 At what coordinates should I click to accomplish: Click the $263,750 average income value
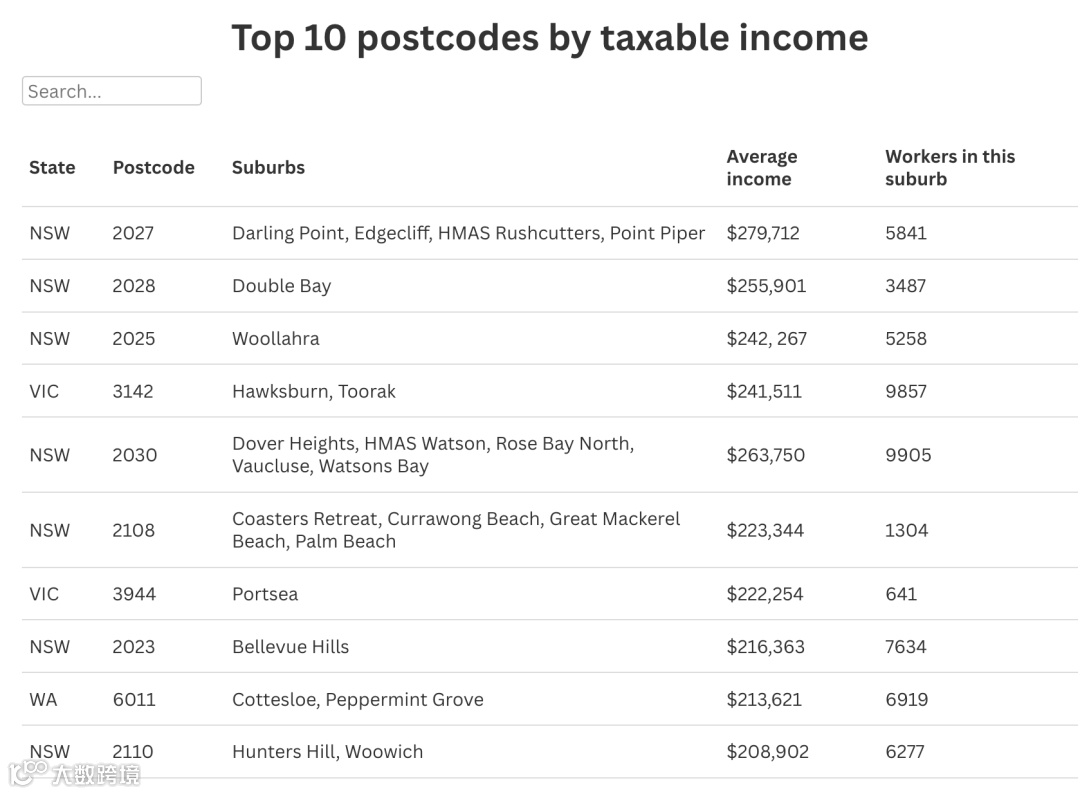point(765,455)
